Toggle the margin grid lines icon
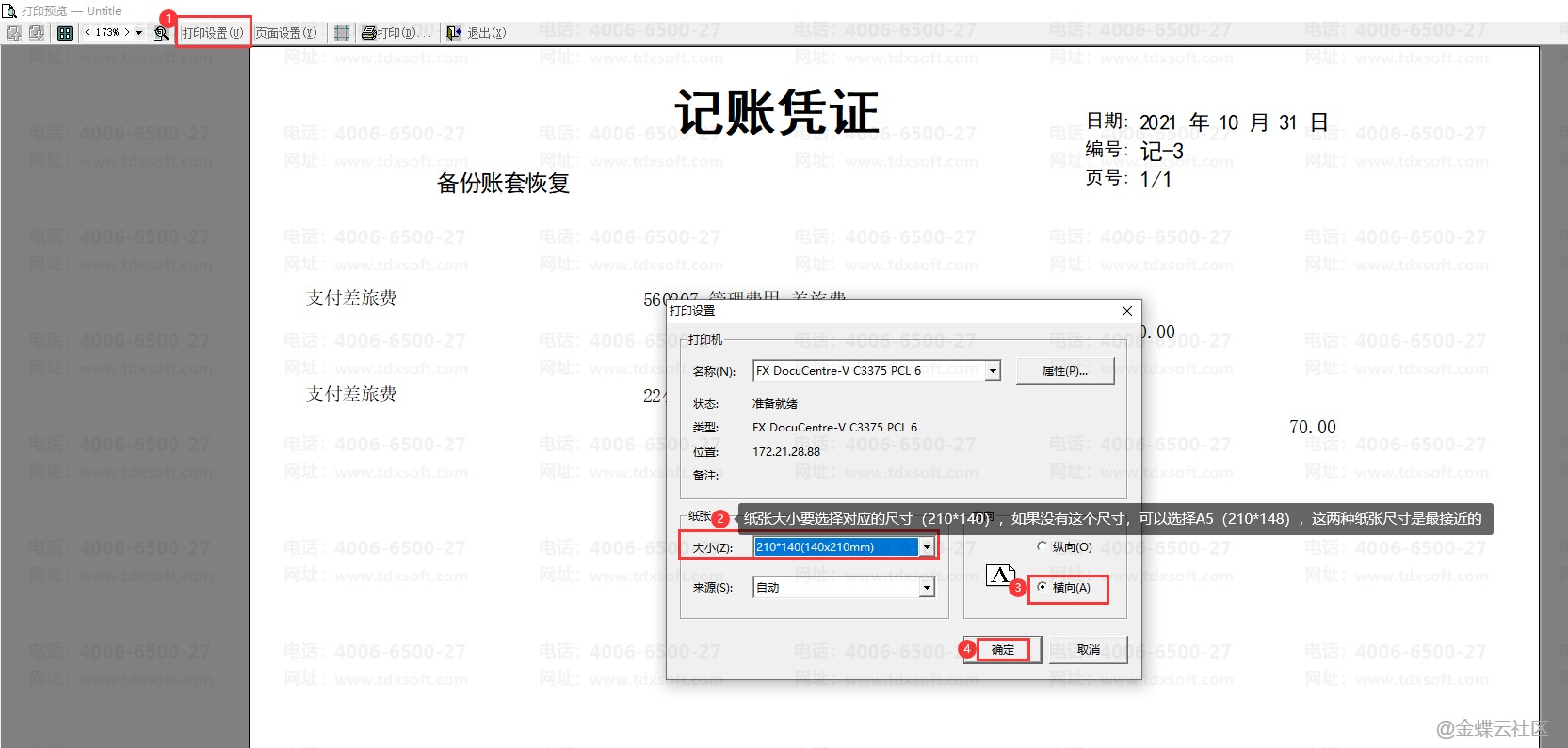 pyautogui.click(x=342, y=33)
